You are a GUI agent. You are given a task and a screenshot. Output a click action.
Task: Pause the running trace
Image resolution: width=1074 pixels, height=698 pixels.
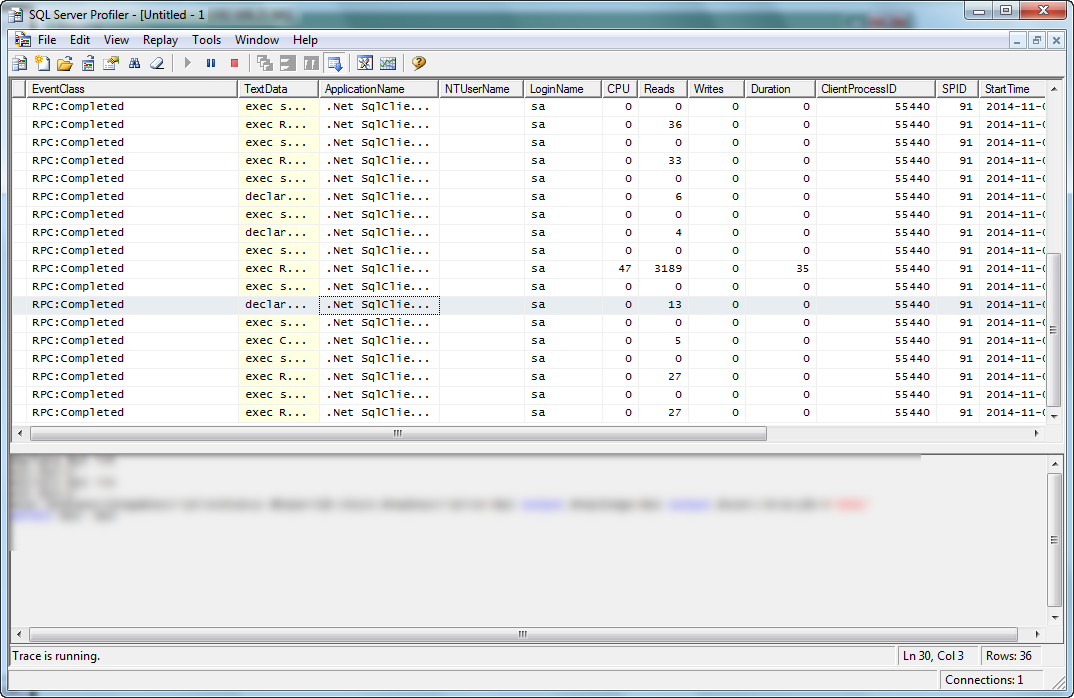point(211,63)
